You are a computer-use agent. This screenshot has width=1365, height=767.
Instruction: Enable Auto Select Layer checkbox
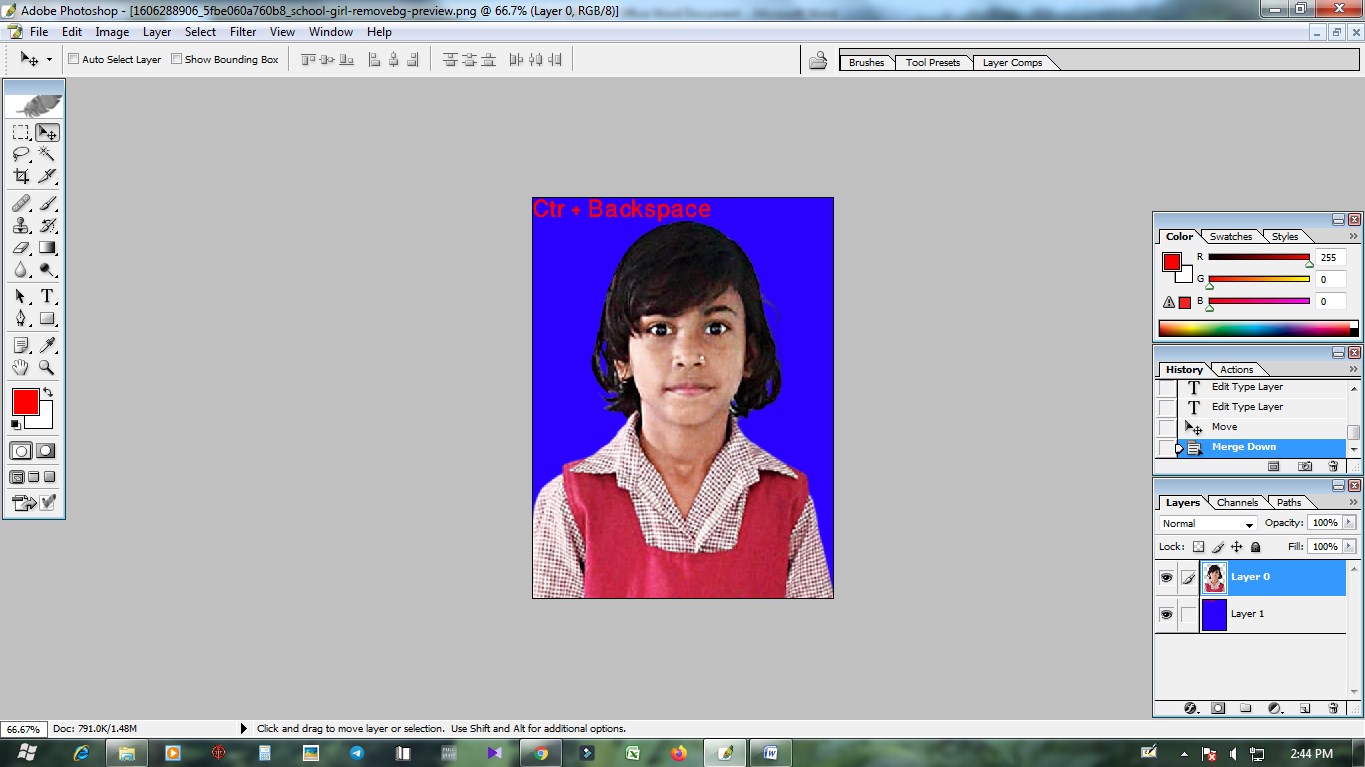click(73, 59)
